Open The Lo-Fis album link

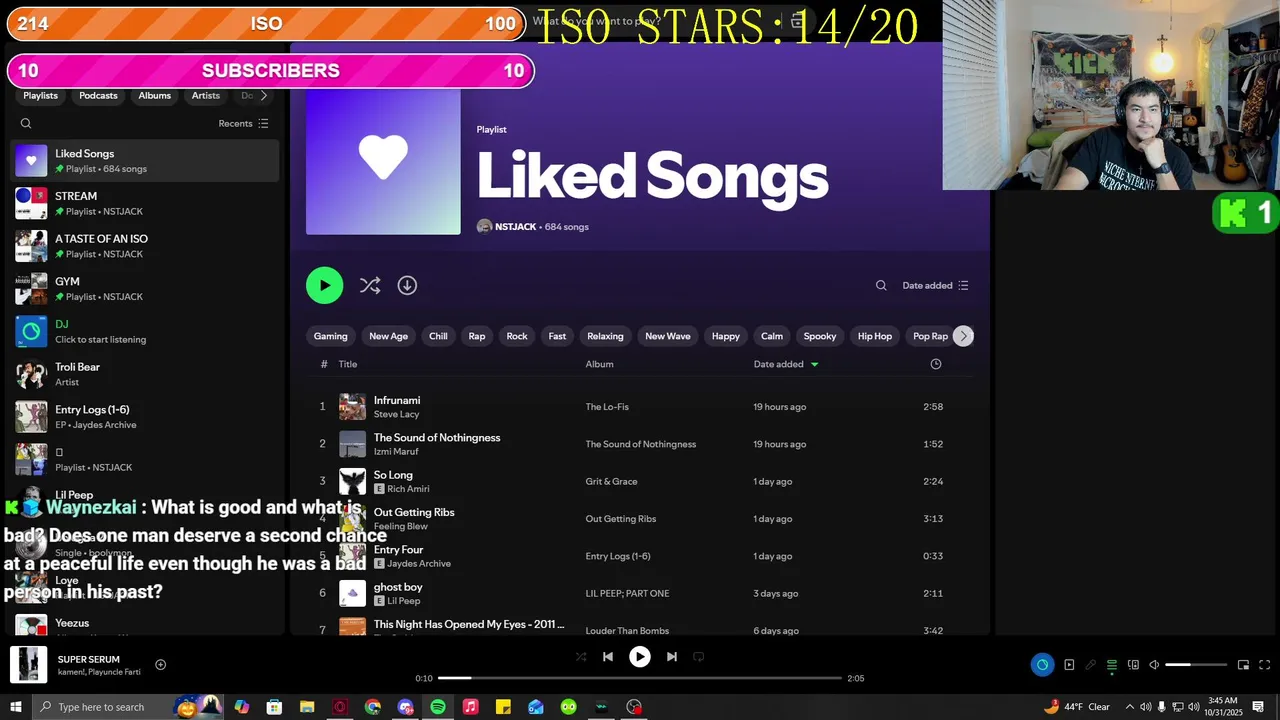click(607, 407)
